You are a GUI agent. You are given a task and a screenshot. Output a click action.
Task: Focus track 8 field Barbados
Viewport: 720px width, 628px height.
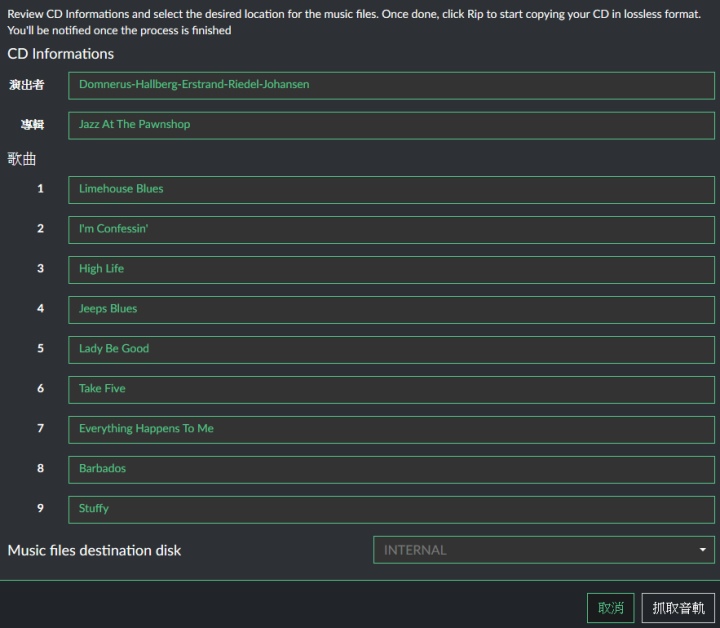[x=391, y=469]
